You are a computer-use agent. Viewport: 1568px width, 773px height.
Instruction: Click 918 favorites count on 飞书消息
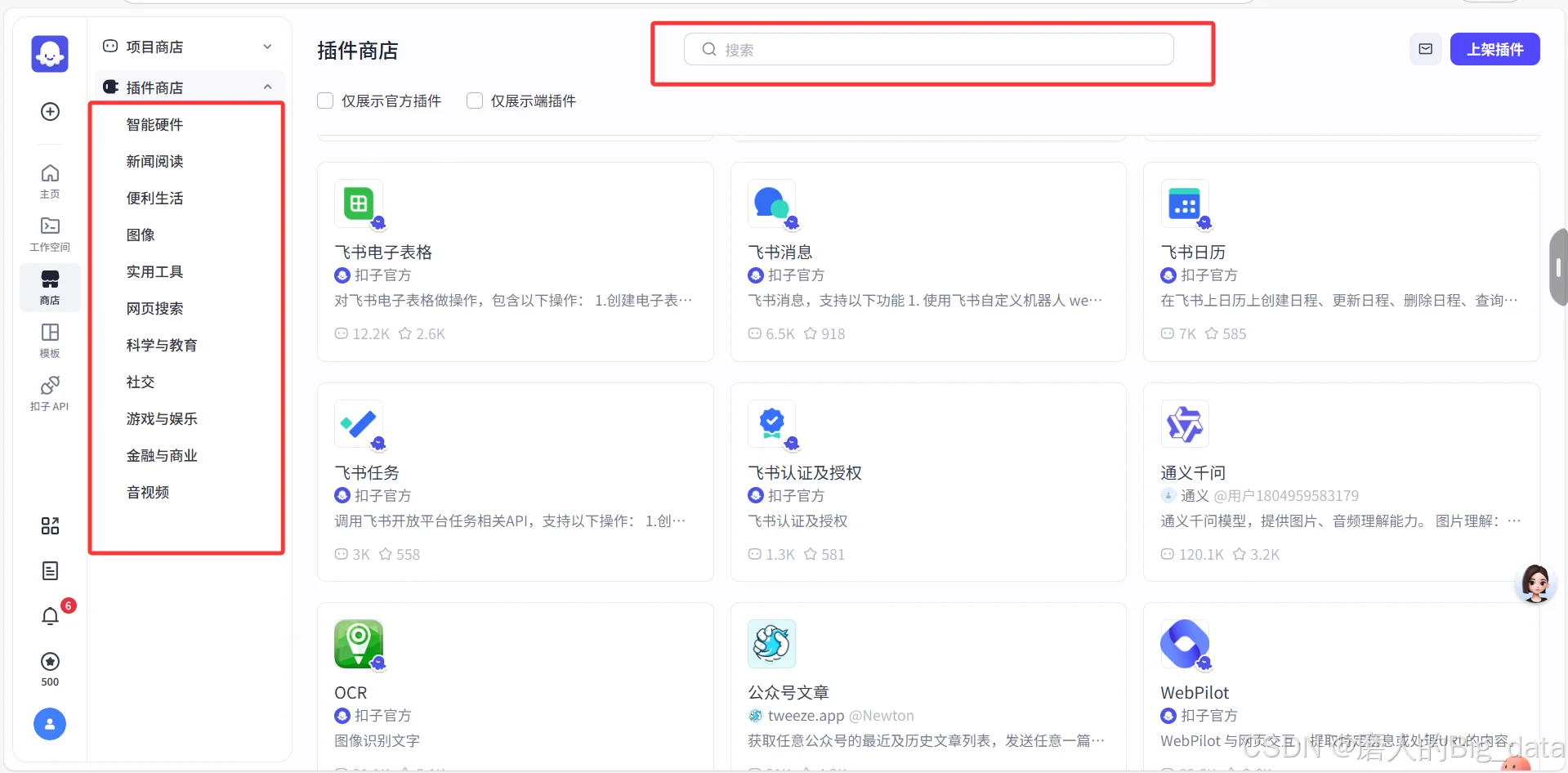(824, 333)
